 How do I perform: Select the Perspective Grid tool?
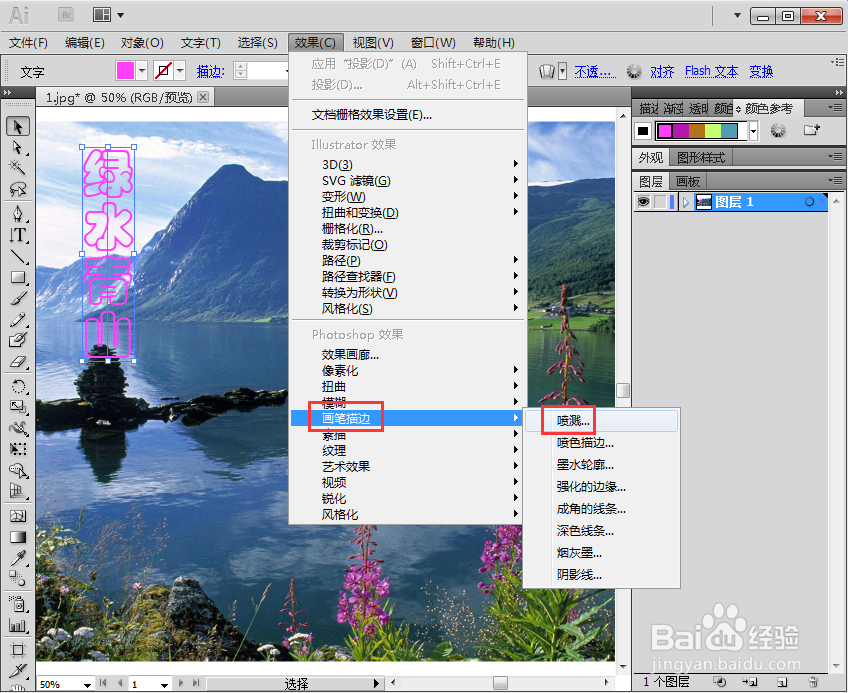coord(18,491)
